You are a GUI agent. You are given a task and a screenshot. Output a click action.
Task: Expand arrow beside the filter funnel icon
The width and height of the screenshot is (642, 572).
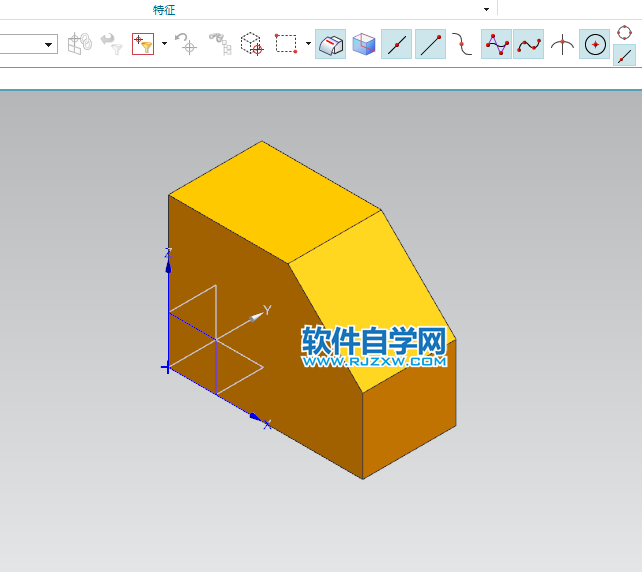pyautogui.click(x=164, y=45)
